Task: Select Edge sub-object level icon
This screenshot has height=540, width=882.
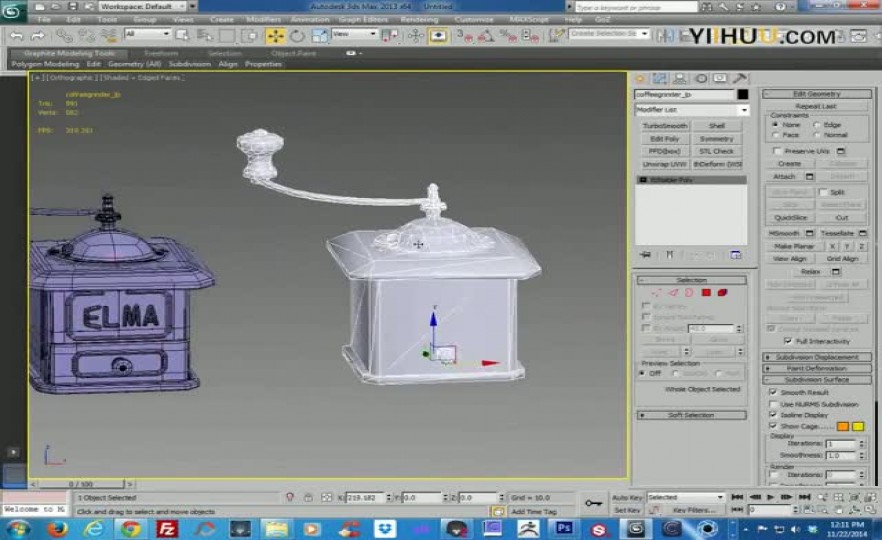Action: pyautogui.click(x=673, y=292)
